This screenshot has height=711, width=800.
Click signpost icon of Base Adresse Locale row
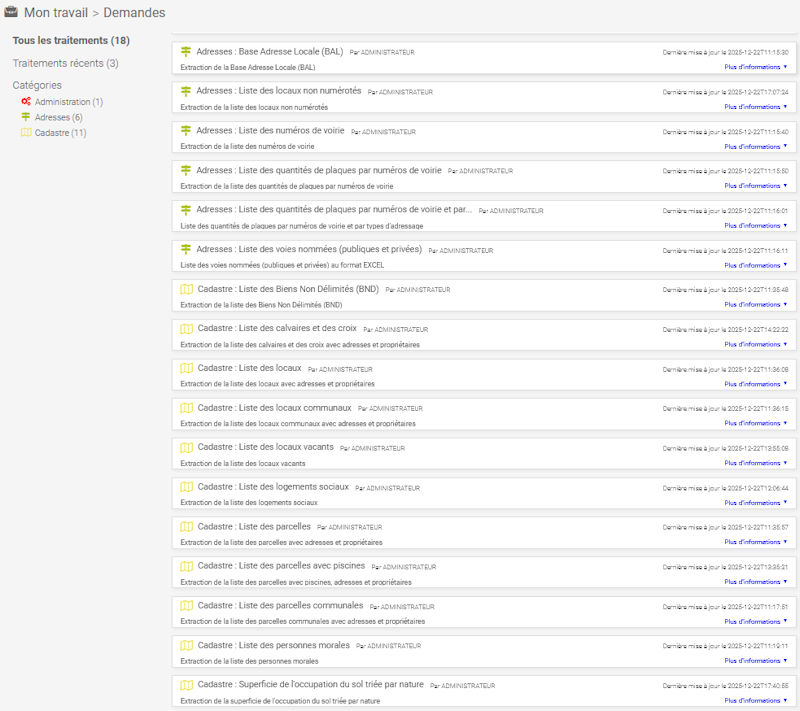coord(186,51)
